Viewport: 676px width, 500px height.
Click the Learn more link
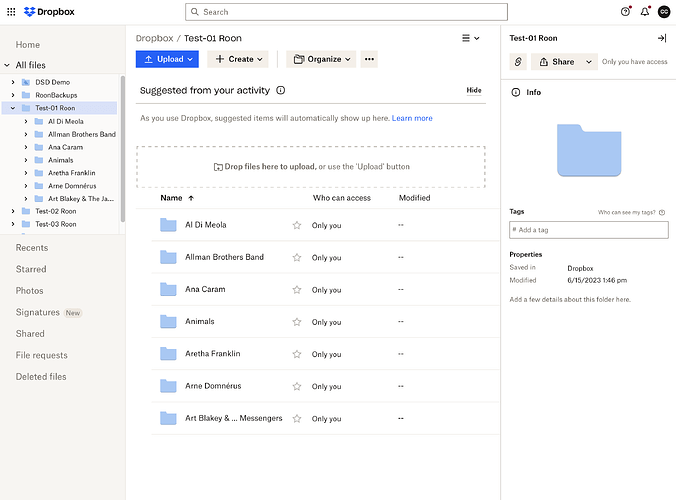(x=412, y=118)
